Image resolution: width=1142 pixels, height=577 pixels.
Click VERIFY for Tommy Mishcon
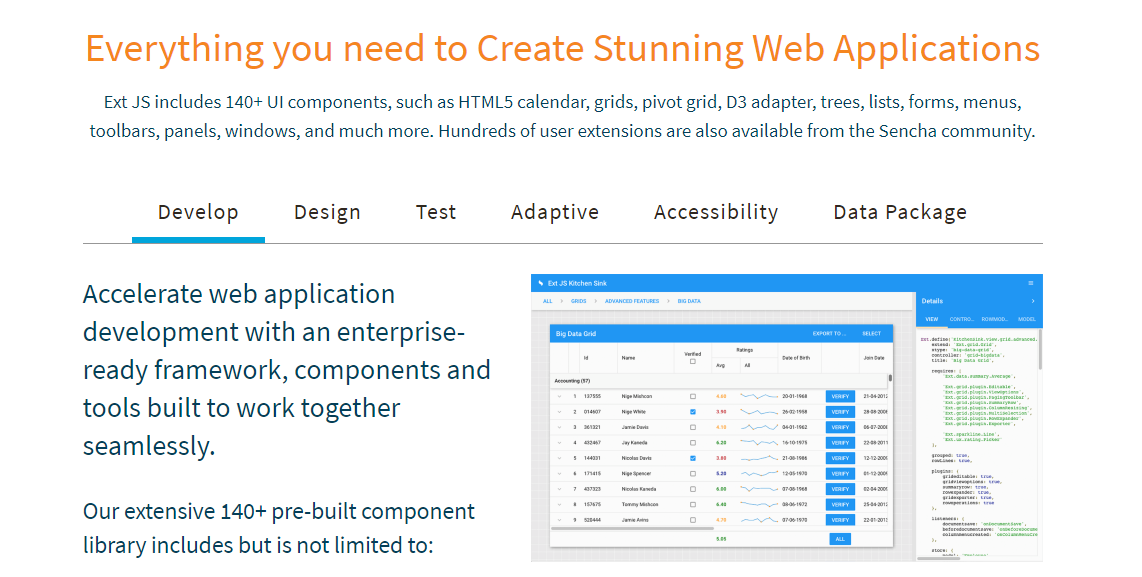840,505
